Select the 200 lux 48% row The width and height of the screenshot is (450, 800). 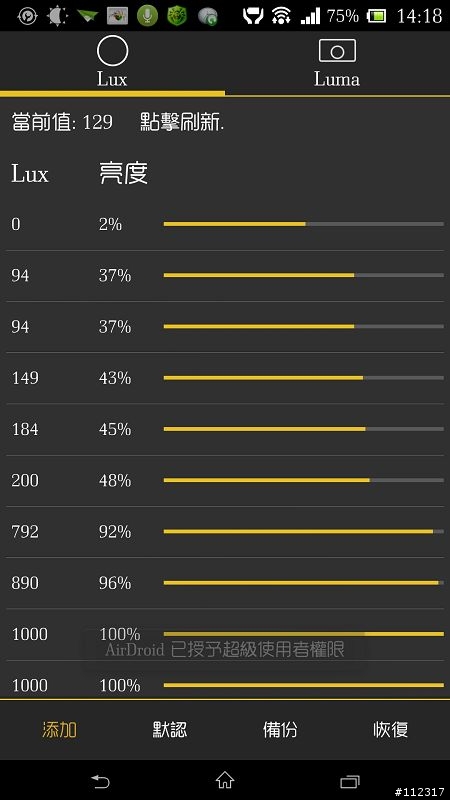pyautogui.click(x=225, y=481)
